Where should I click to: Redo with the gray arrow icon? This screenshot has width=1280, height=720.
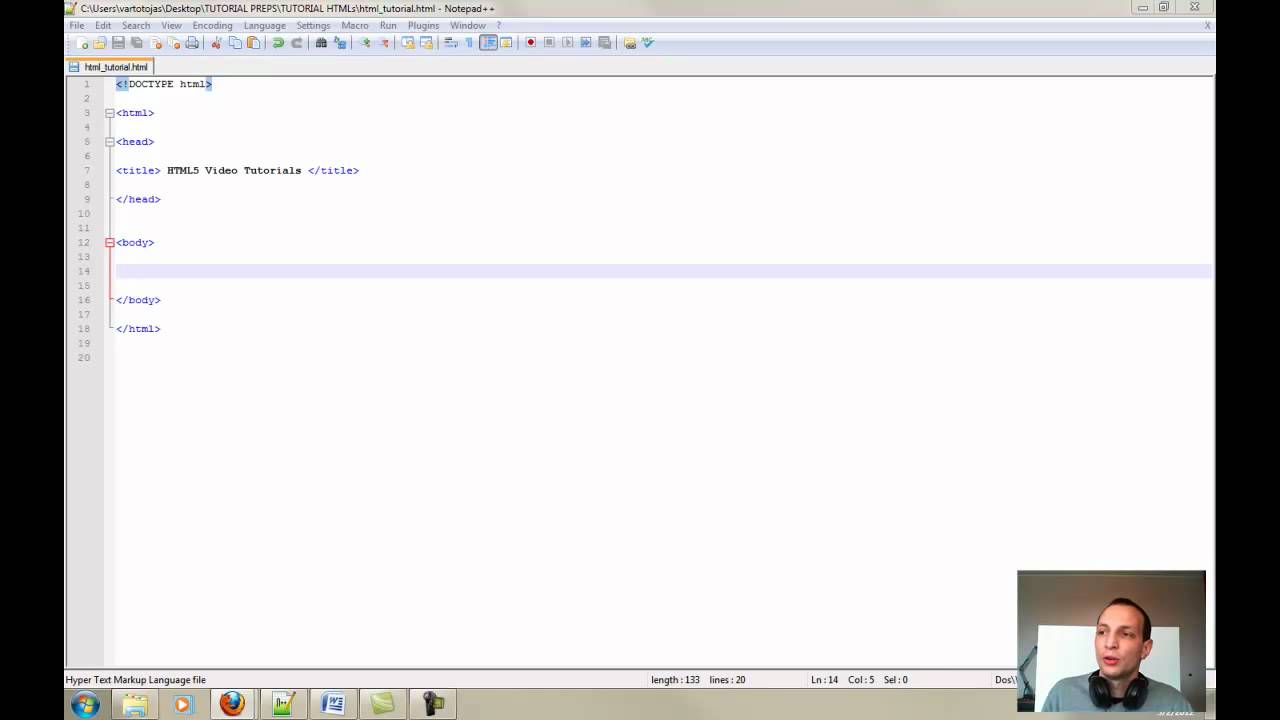tap(296, 43)
